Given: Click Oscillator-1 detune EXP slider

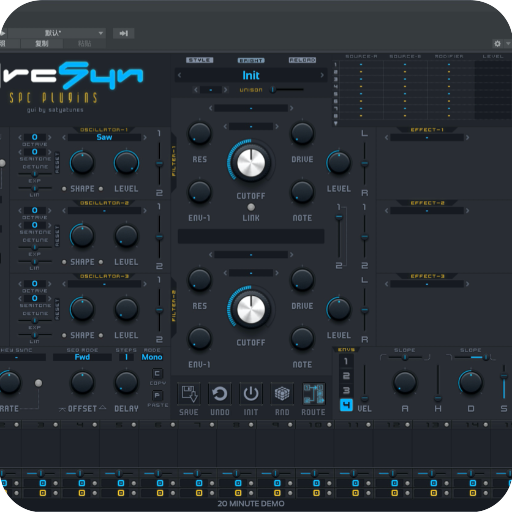Looking at the screenshot, I should click(35, 174).
